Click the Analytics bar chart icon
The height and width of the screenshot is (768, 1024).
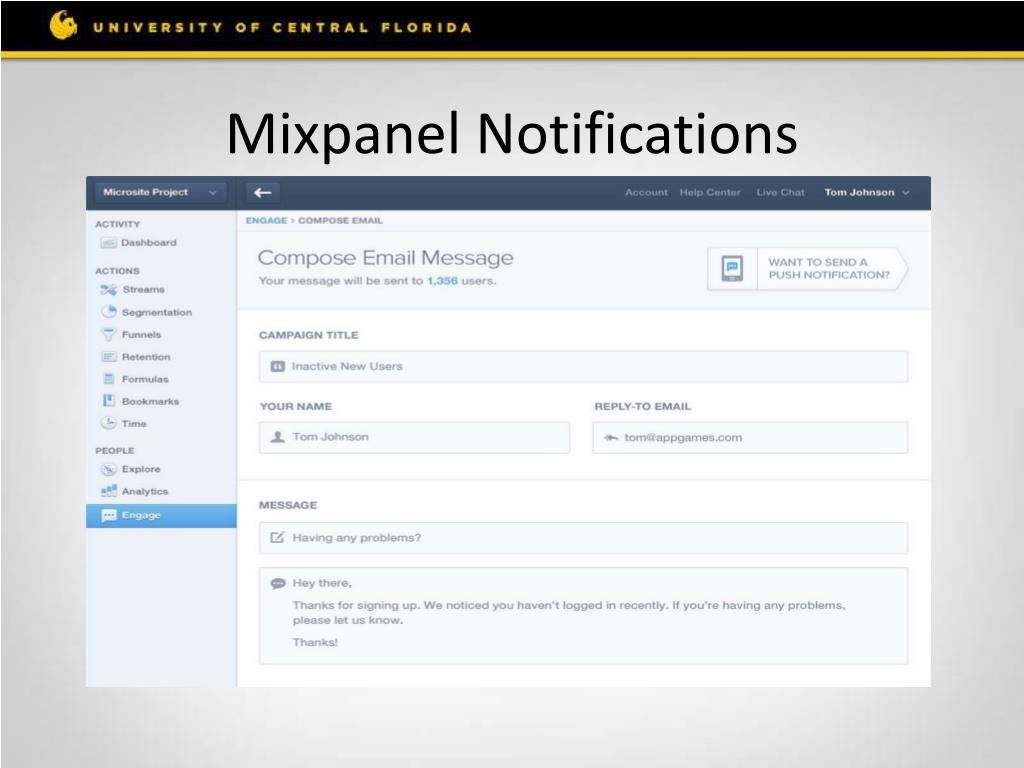point(108,490)
